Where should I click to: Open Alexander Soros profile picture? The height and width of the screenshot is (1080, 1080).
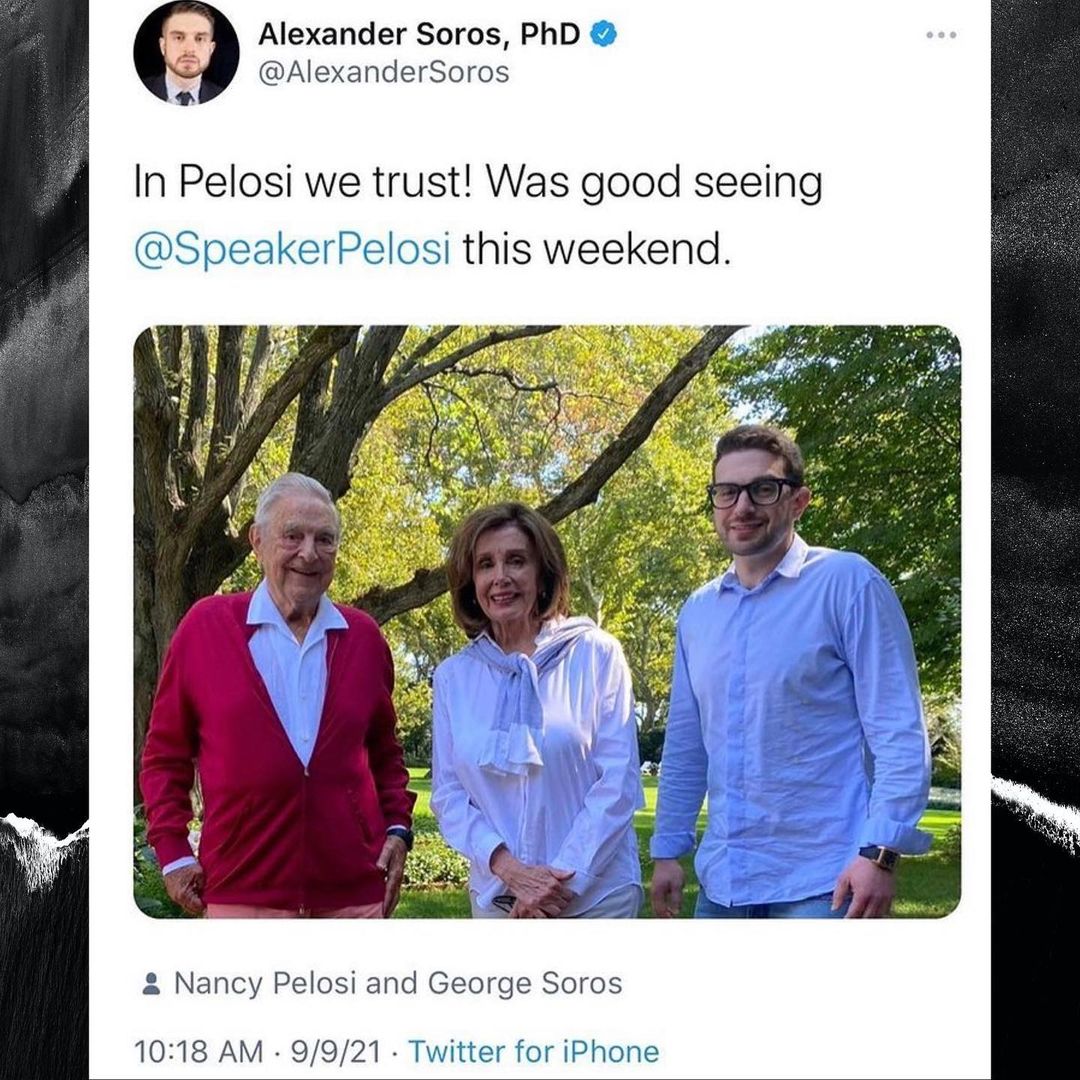pyautogui.click(x=186, y=53)
